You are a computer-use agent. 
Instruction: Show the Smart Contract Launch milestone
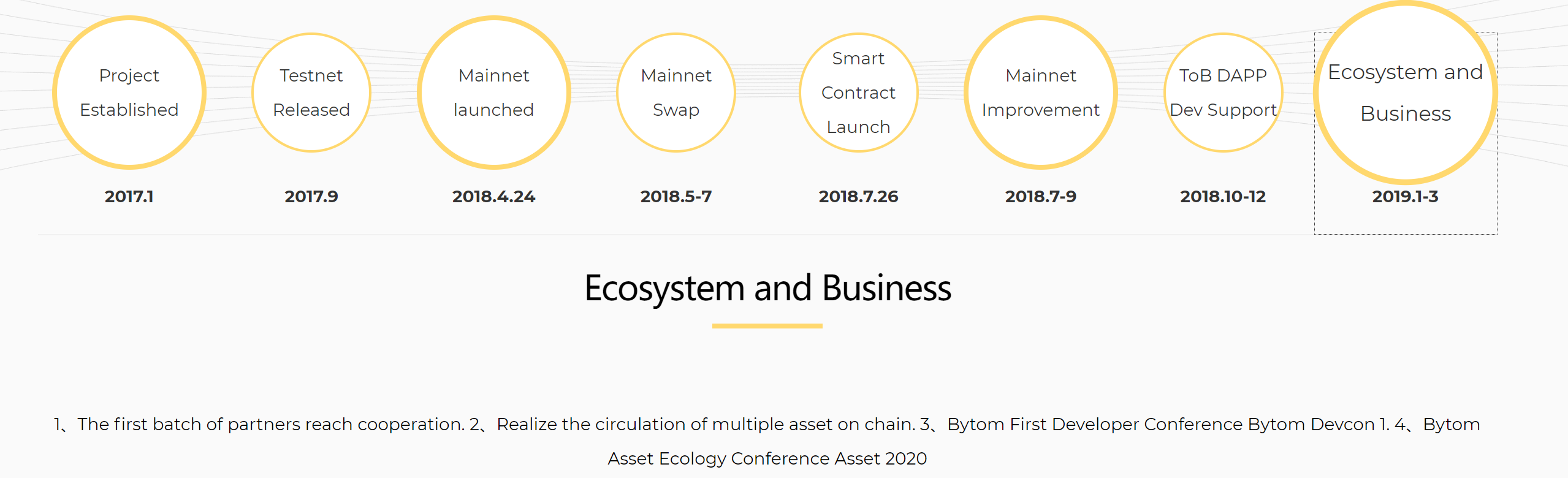[858, 93]
